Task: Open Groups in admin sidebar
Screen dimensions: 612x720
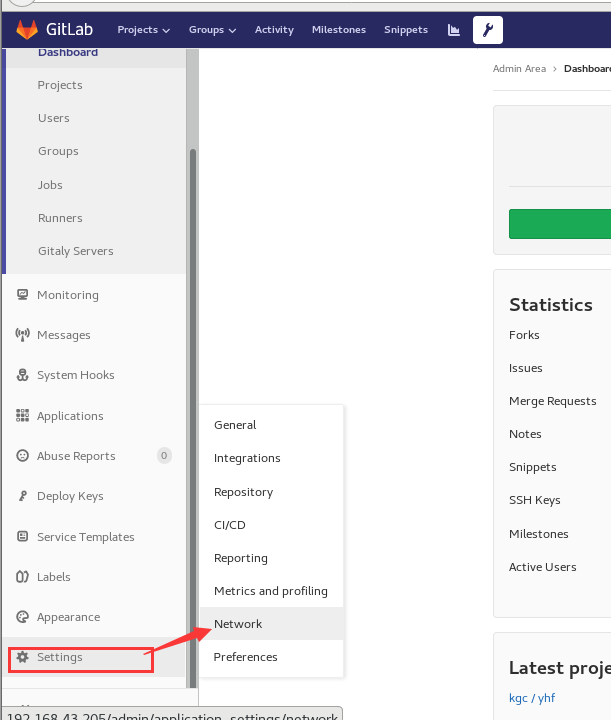Action: point(58,151)
